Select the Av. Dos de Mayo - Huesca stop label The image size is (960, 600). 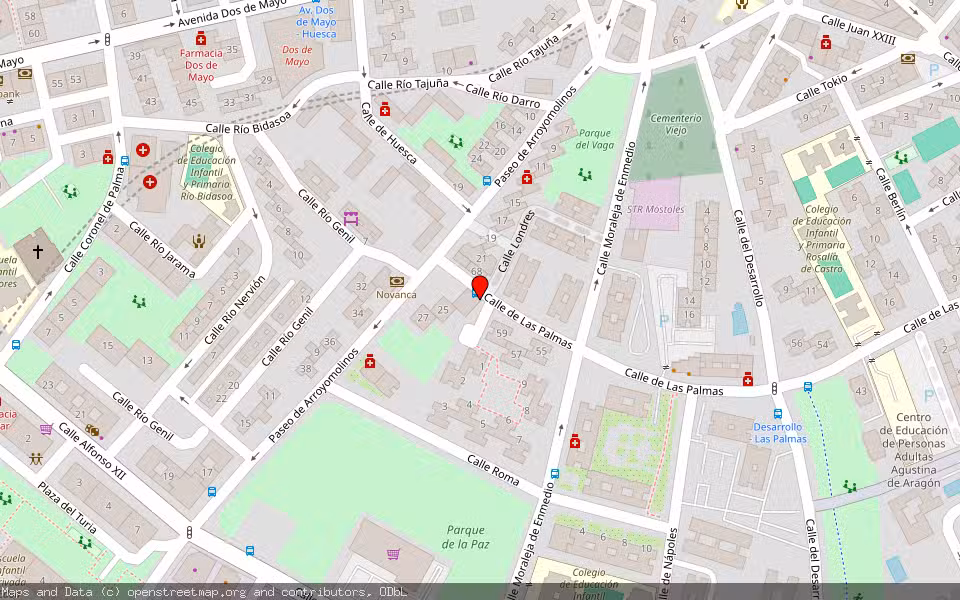coord(316,22)
